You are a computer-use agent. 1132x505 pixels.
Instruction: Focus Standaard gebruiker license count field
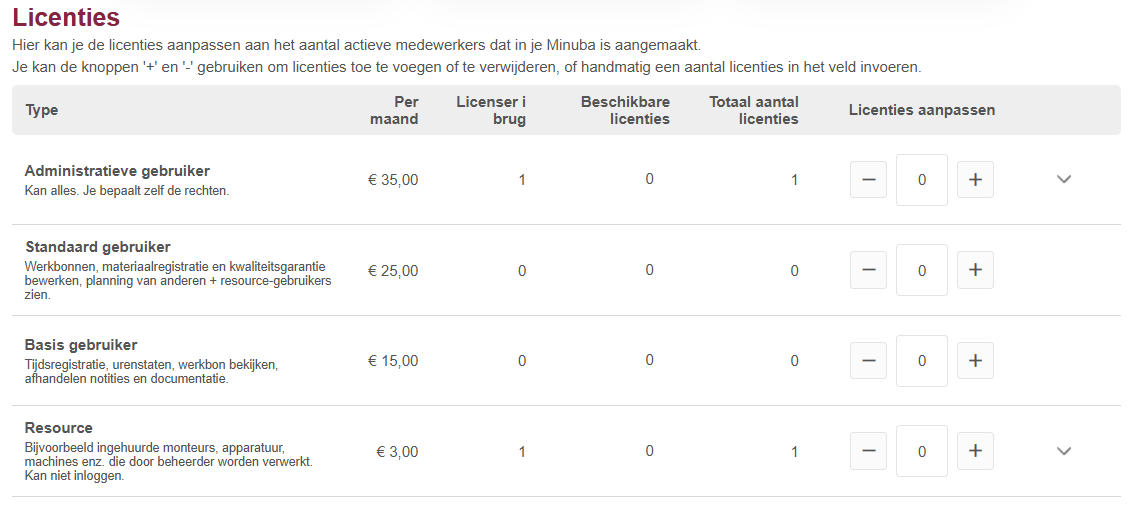921,270
